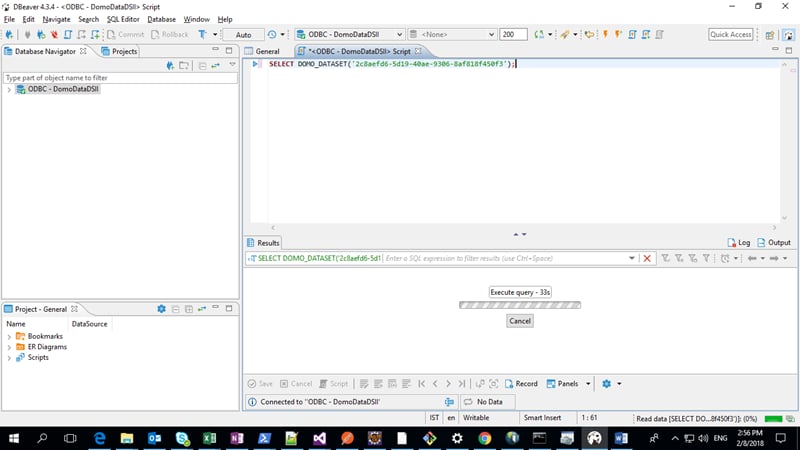
Task: Toggle Smart Insert mode in status bar
Action: (542, 418)
